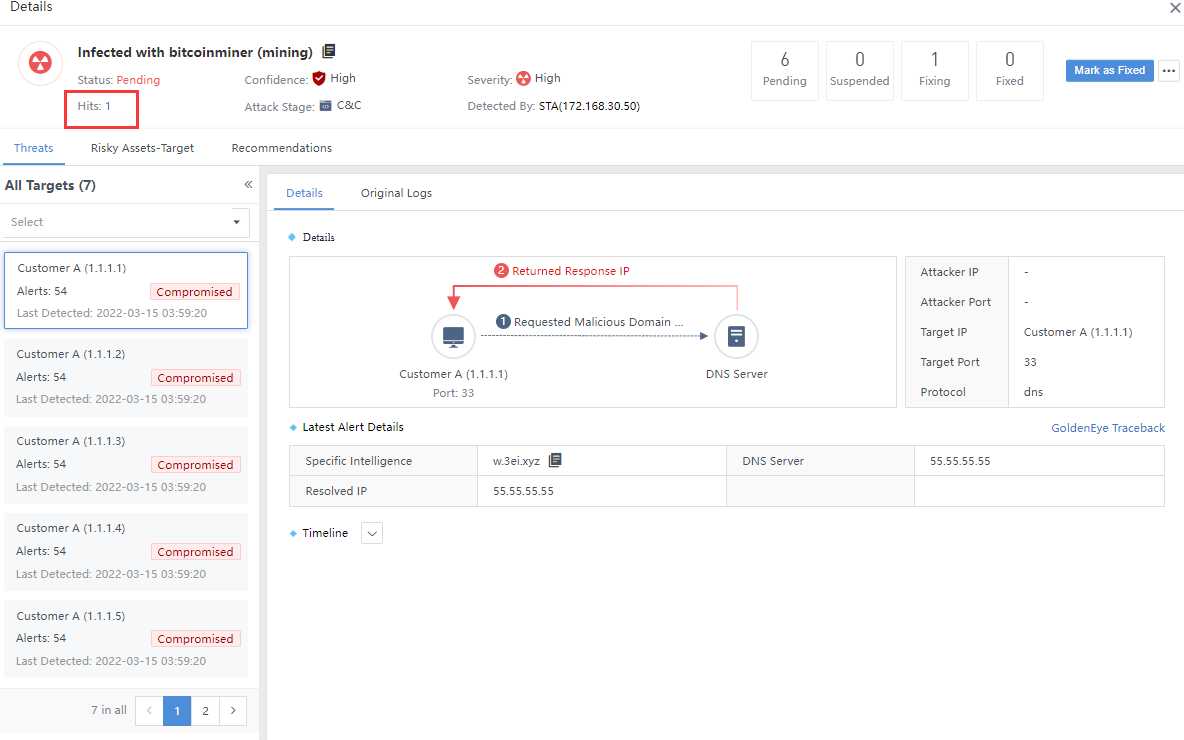Viewport: 1184px width, 740px height.
Task: Click the book icon beside bitcoinminer title
Action: [329, 51]
